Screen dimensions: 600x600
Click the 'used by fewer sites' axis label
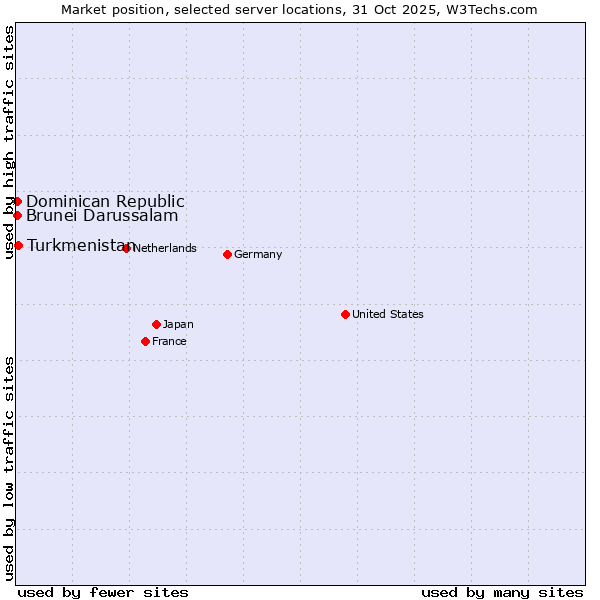tap(103, 592)
